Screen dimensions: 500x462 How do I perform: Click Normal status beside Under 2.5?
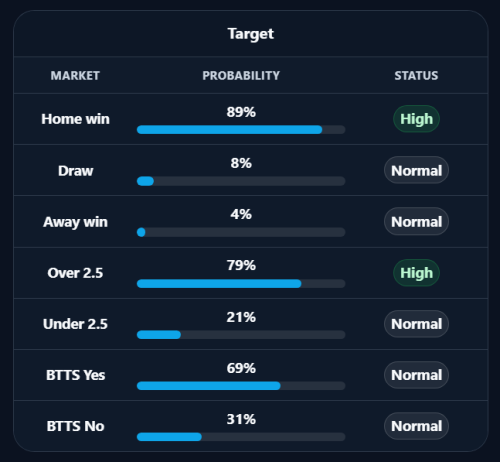tap(416, 324)
